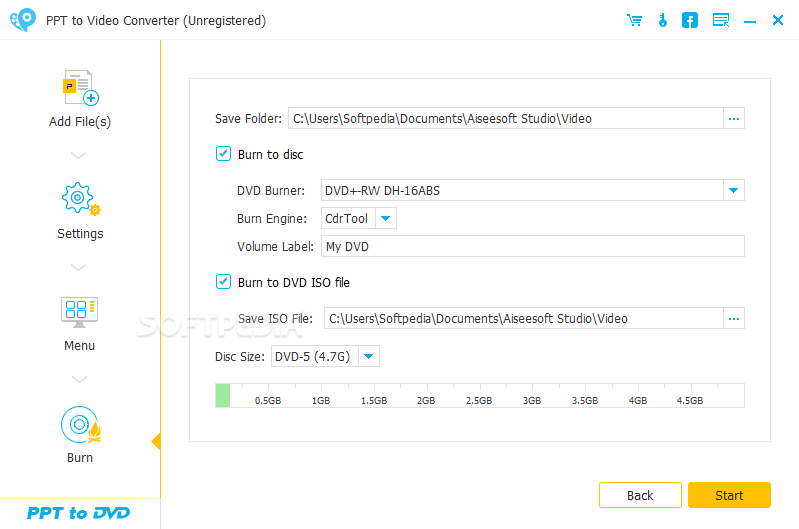Viewport: 799px width, 529px height.
Task: Toggle the Burn to DVD ISO file checkbox
Action: pos(223,281)
